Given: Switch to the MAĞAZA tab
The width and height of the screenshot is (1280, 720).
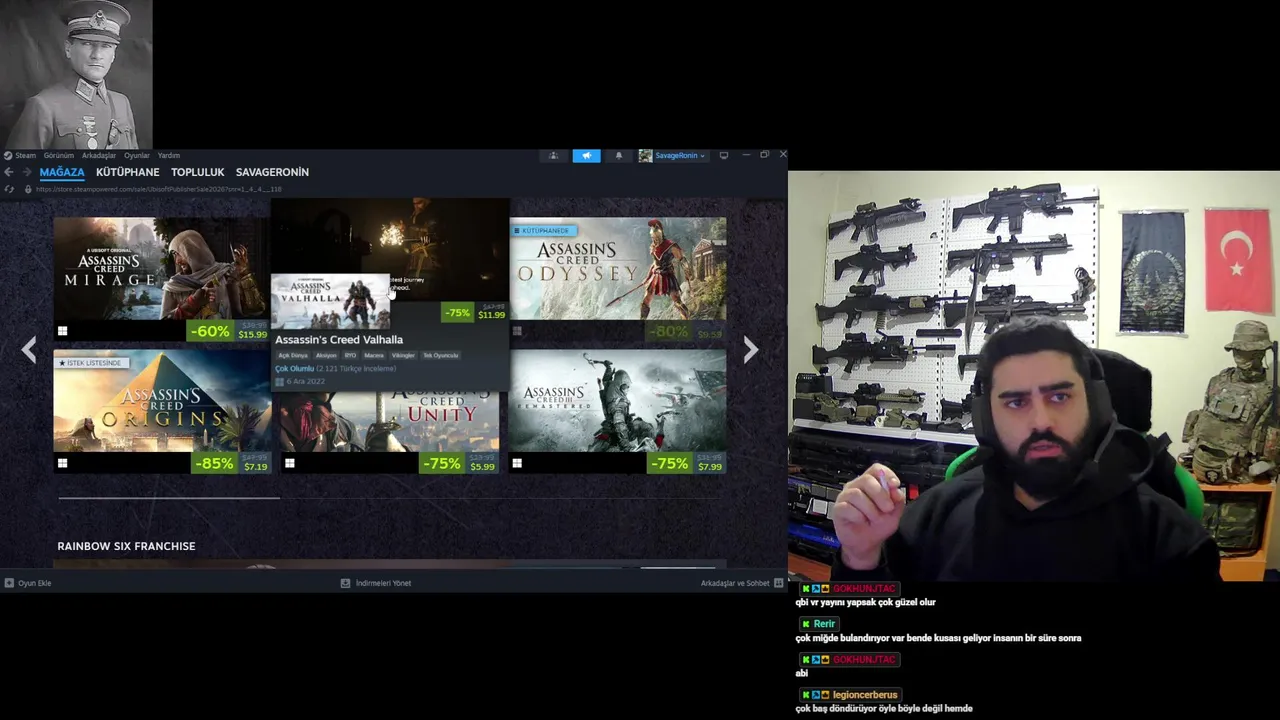Looking at the screenshot, I should point(62,172).
